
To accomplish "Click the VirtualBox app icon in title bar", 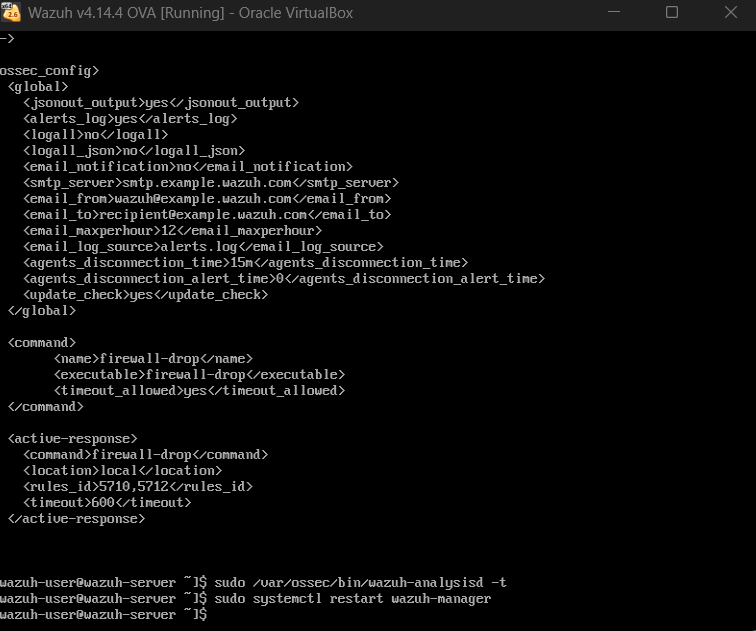I will coord(11,12).
